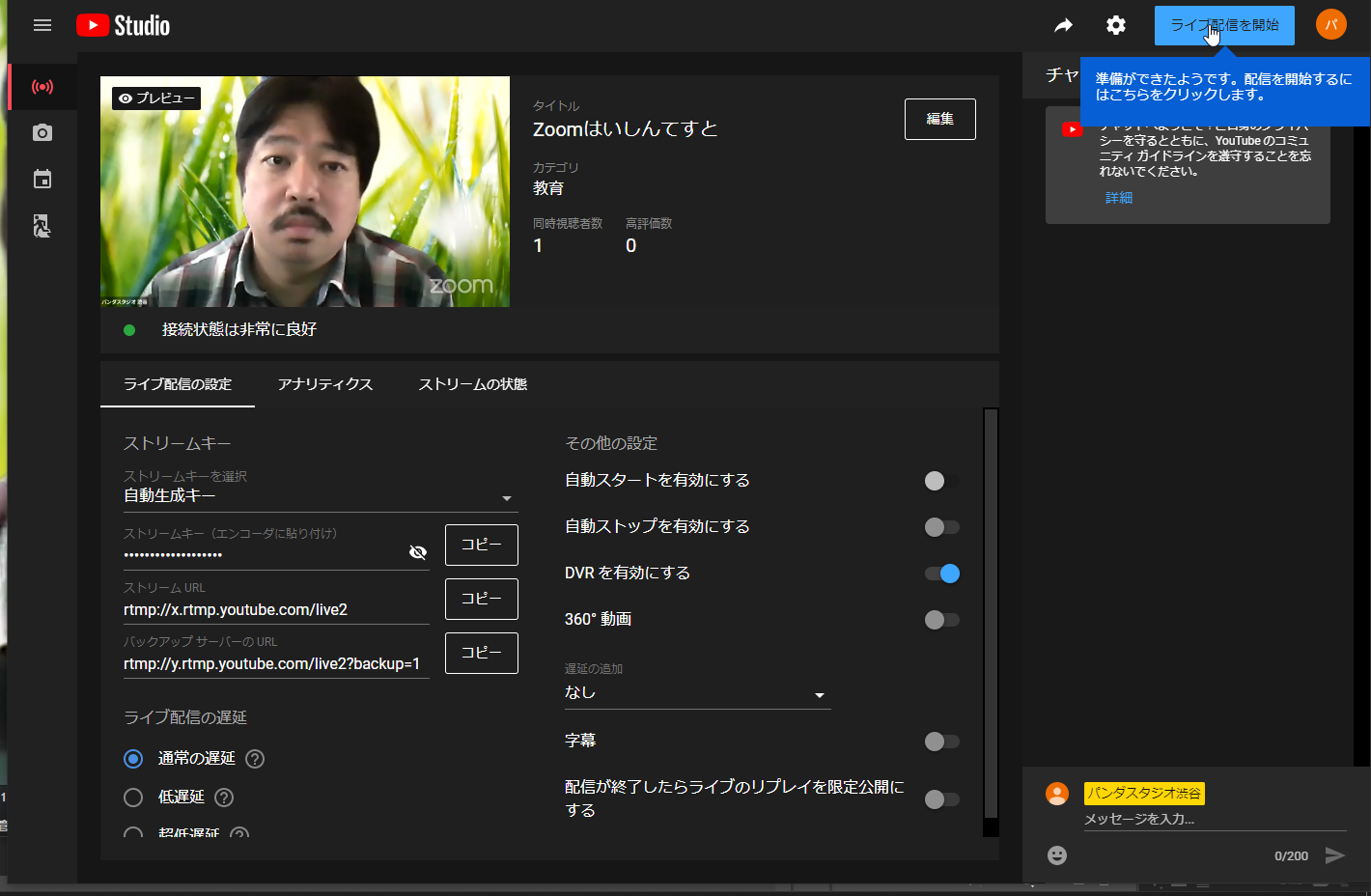Click the help icon beside 通常の遅延

(255, 759)
